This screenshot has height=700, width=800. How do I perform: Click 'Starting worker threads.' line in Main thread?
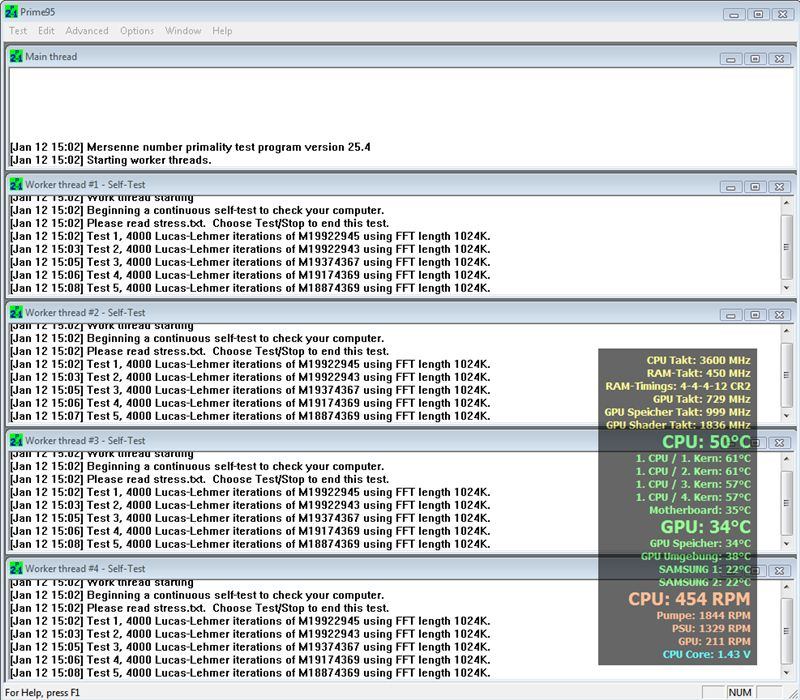[x=111, y=160]
